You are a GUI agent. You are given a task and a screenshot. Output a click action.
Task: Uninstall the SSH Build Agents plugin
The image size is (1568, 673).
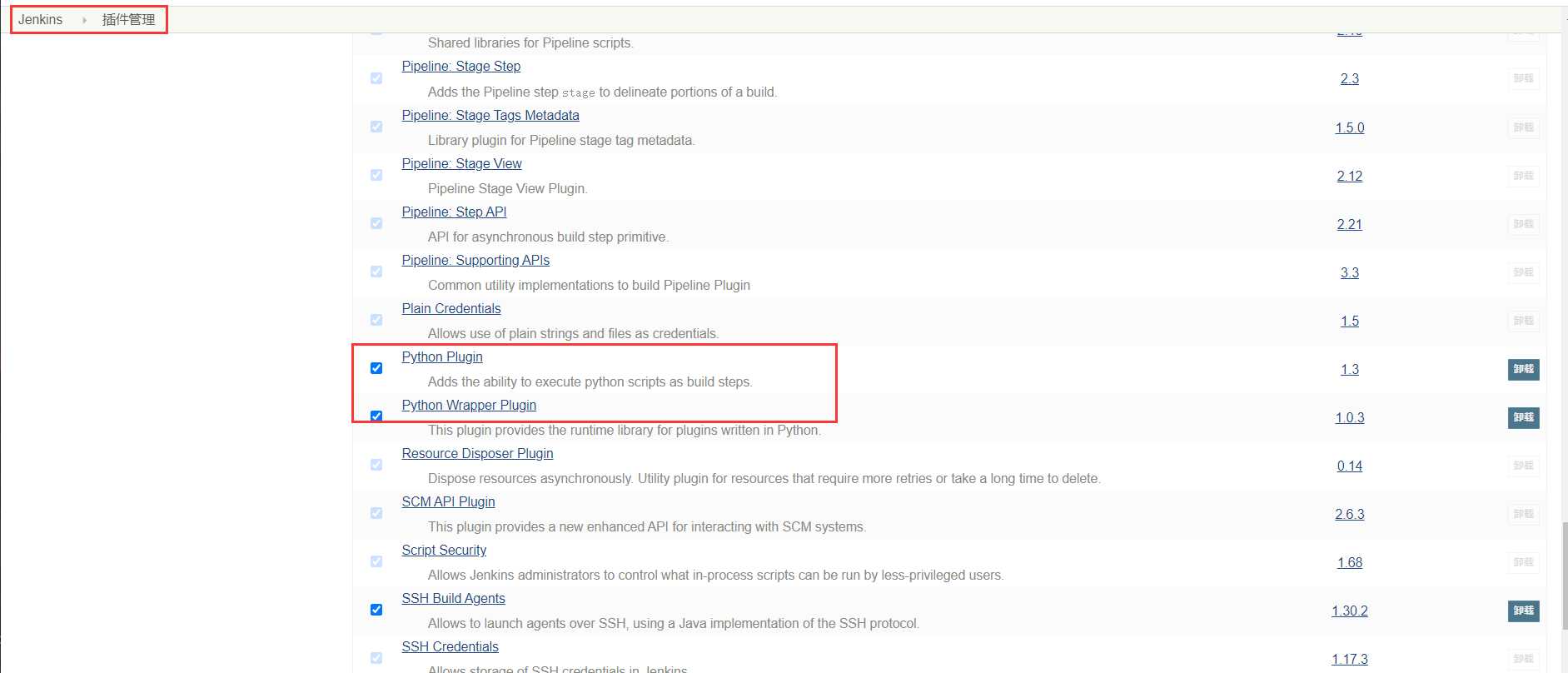click(x=1523, y=611)
